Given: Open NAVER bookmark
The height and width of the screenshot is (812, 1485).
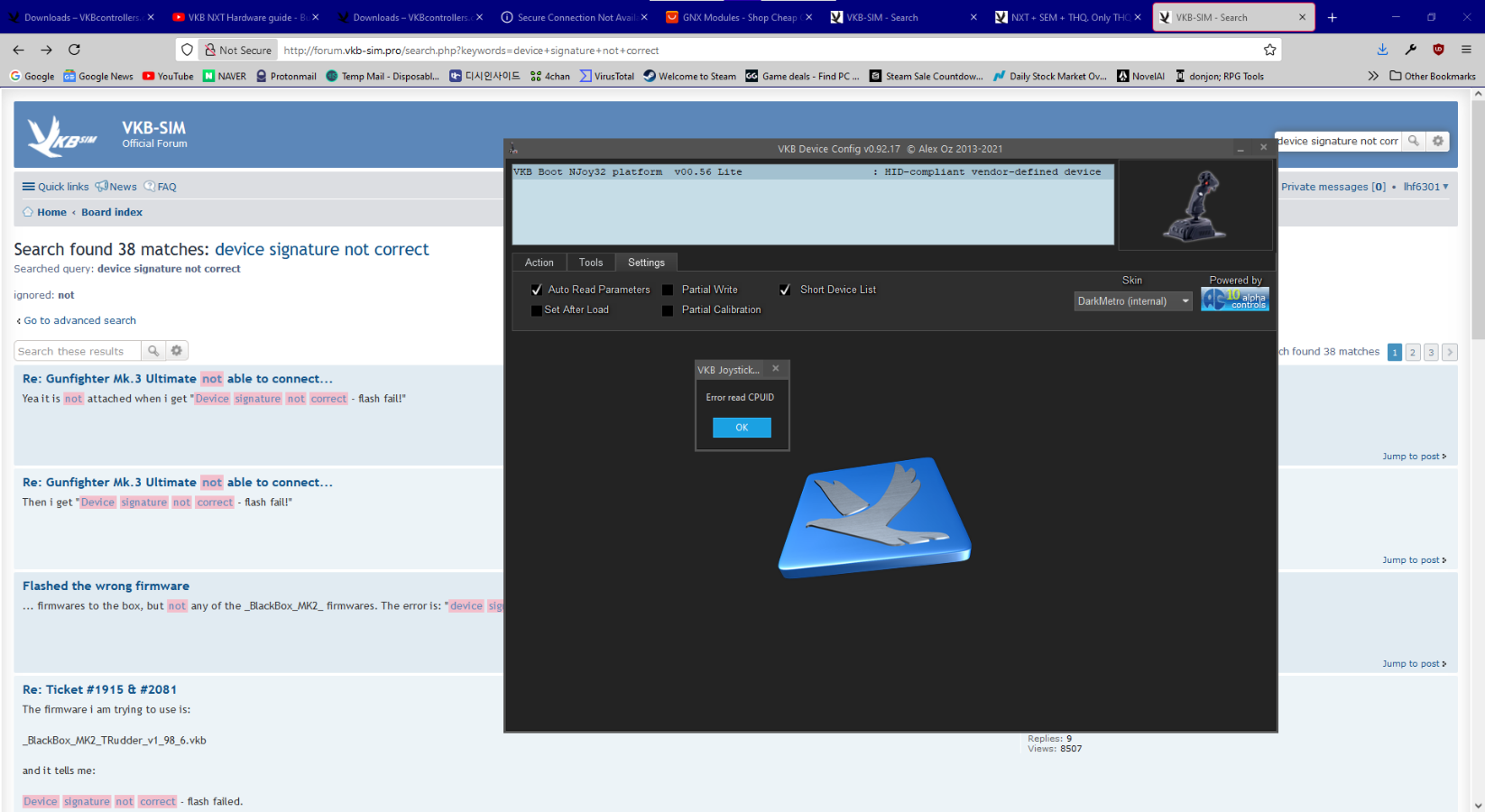Looking at the screenshot, I should tap(225, 77).
